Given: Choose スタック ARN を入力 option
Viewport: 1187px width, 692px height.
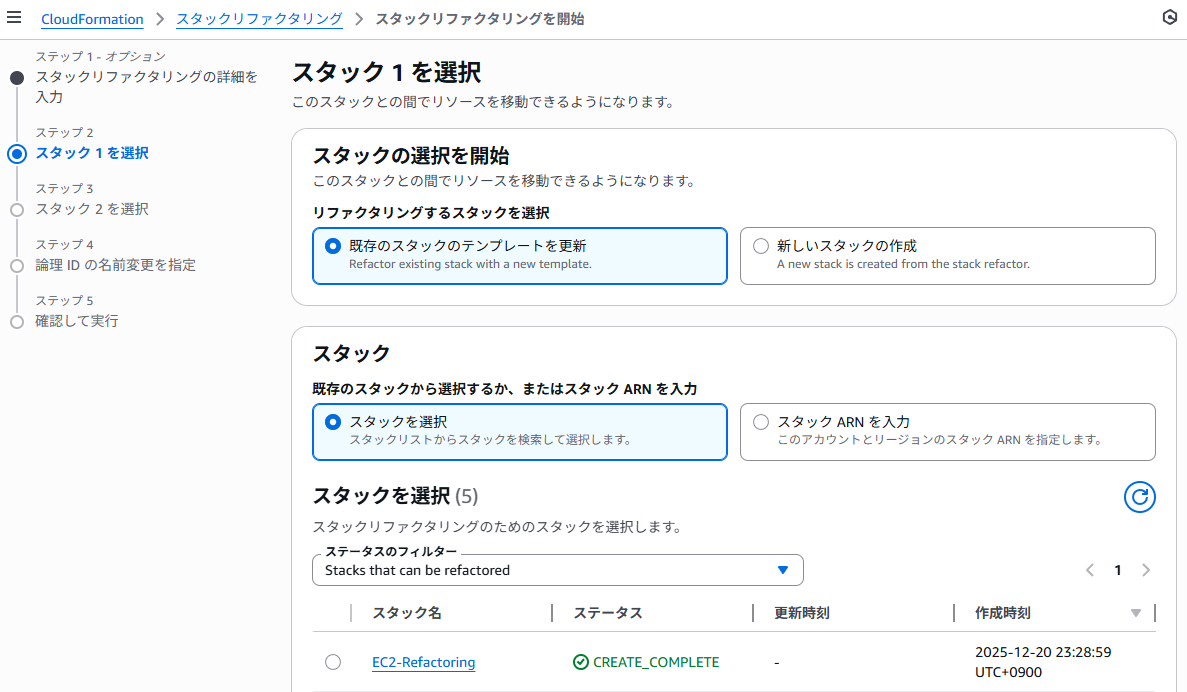Looking at the screenshot, I should point(948,432).
